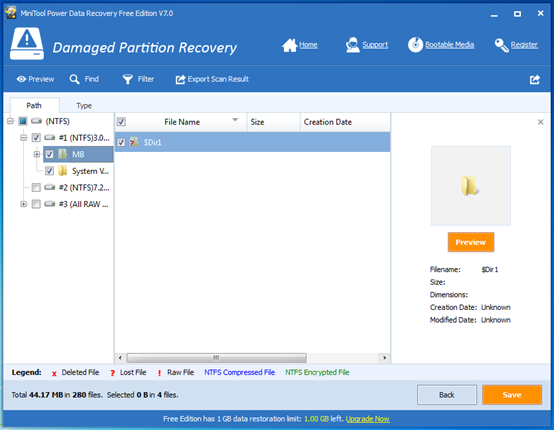This screenshot has width=554, height=430.
Task: Collapse the root (NTFS) tree node
Action: tap(10, 121)
